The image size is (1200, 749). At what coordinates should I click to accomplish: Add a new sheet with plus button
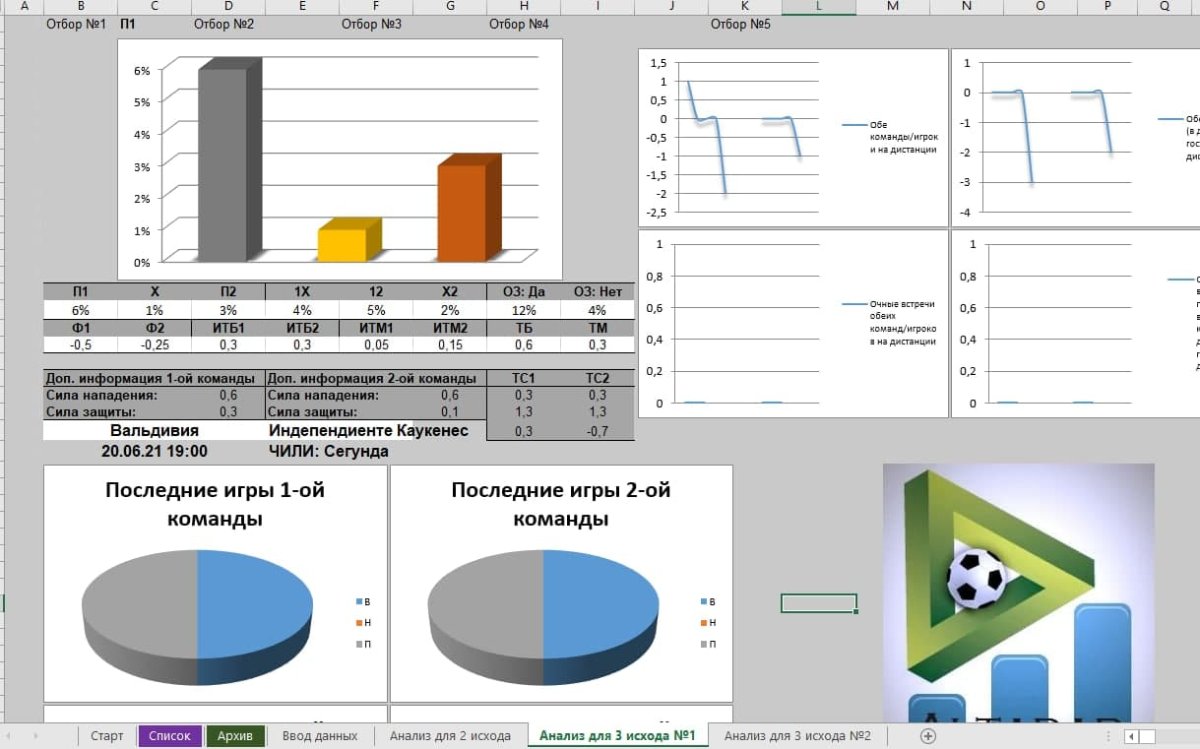pos(928,736)
